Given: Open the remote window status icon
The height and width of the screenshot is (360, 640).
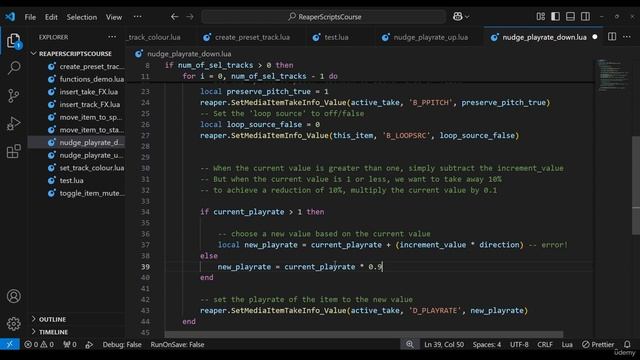Looking at the screenshot, I should (x=9, y=344).
